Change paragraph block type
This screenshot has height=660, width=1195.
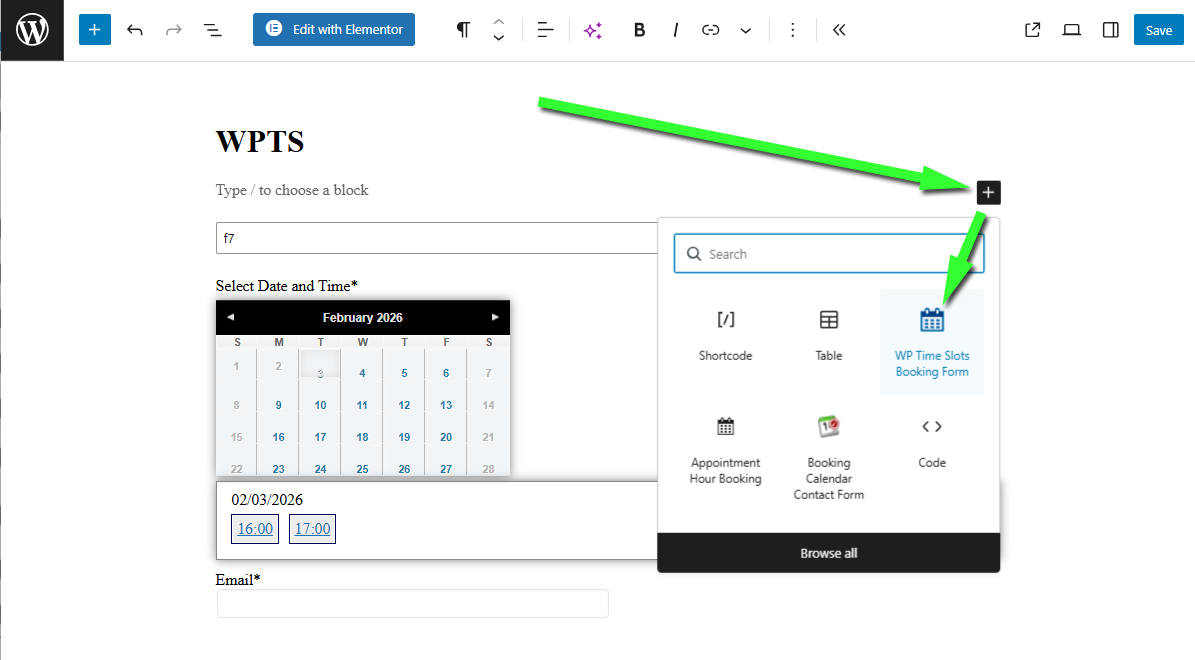click(x=463, y=30)
